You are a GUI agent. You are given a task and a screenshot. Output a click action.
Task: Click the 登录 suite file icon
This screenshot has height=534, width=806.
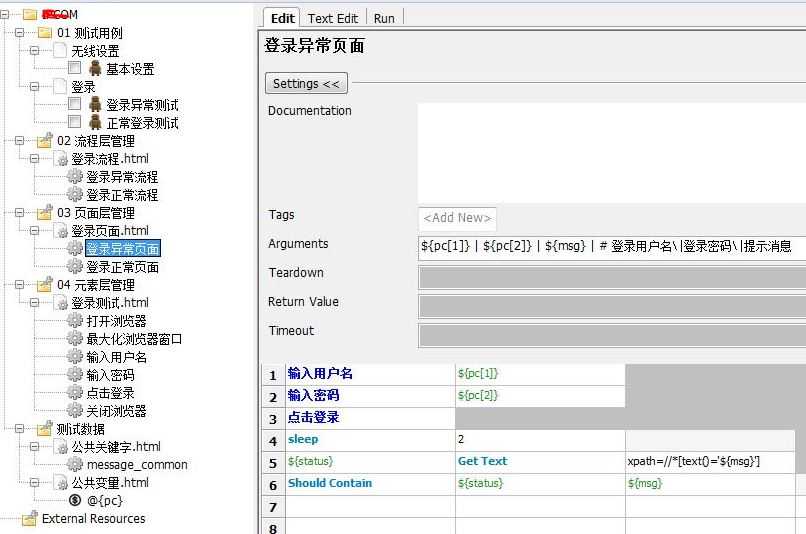tap(60, 86)
